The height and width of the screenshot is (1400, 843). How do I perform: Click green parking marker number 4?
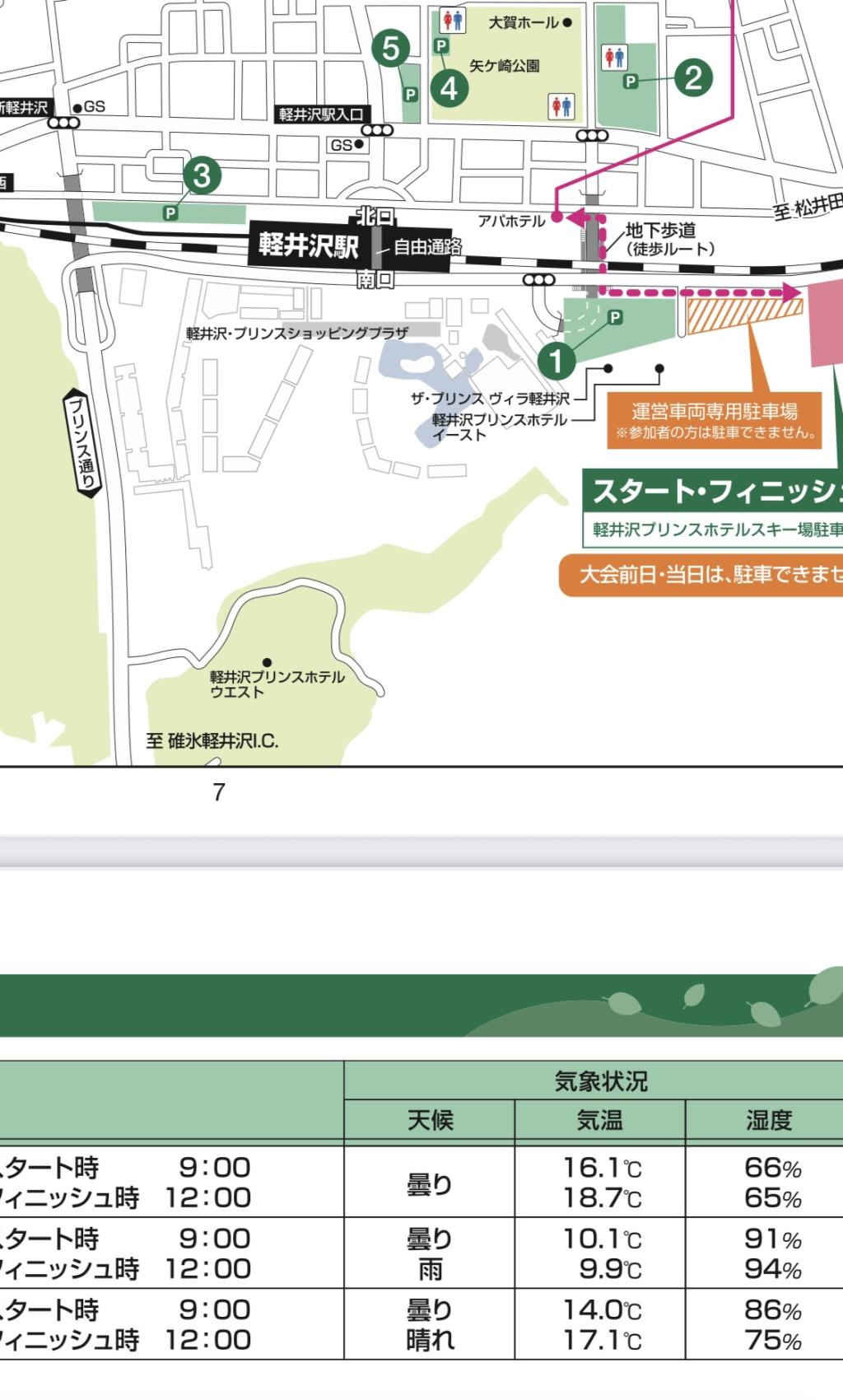(449, 87)
